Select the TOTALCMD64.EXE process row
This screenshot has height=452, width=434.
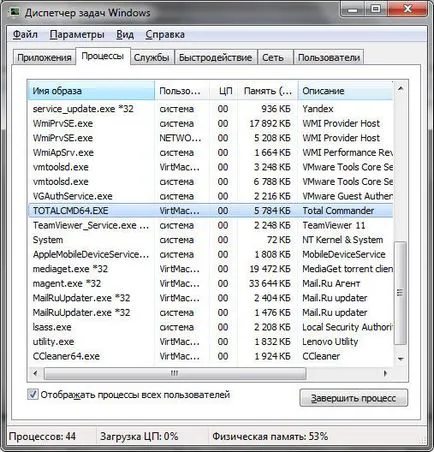pos(210,211)
